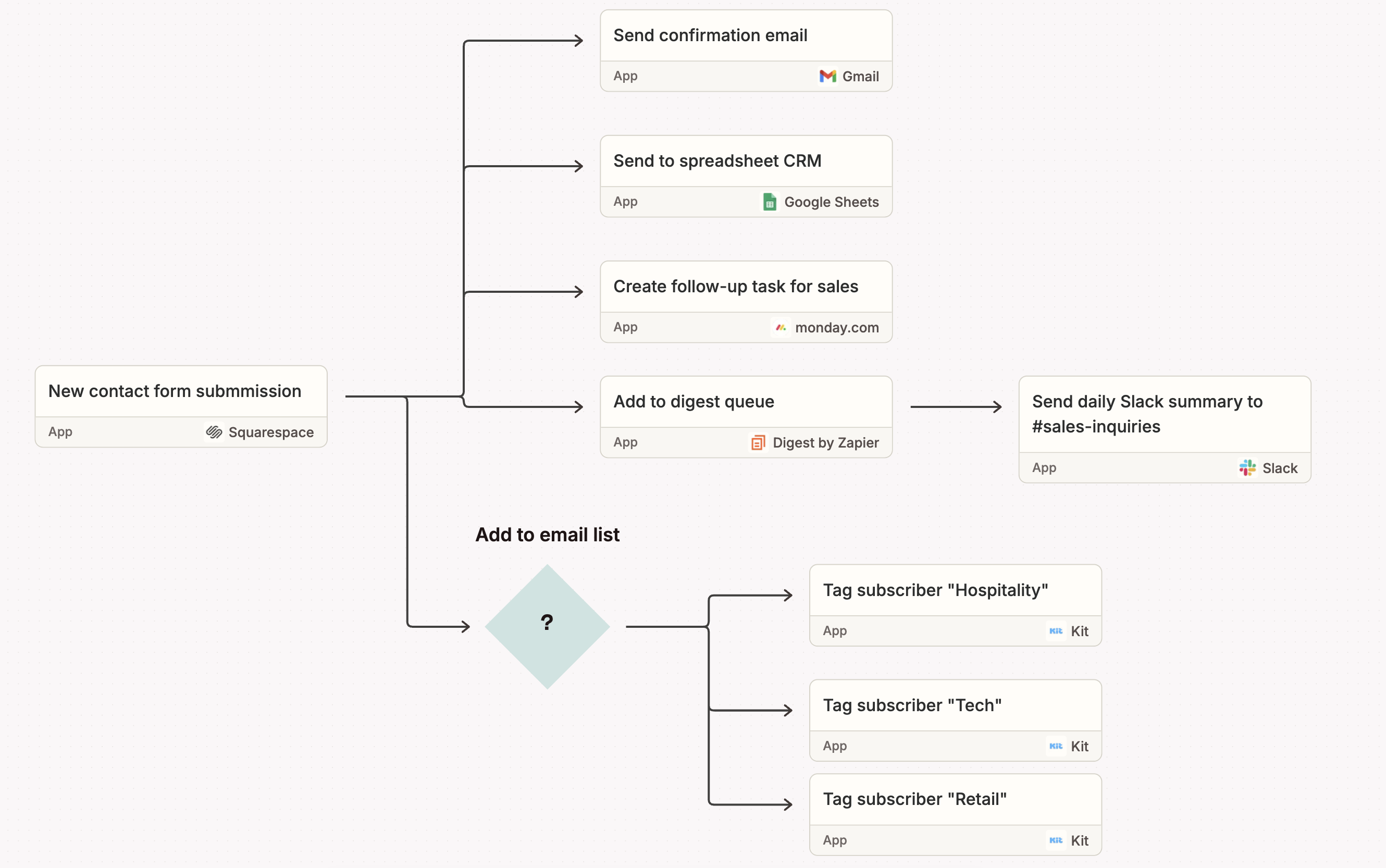Click the "App" label on the Tech card

coord(835,746)
